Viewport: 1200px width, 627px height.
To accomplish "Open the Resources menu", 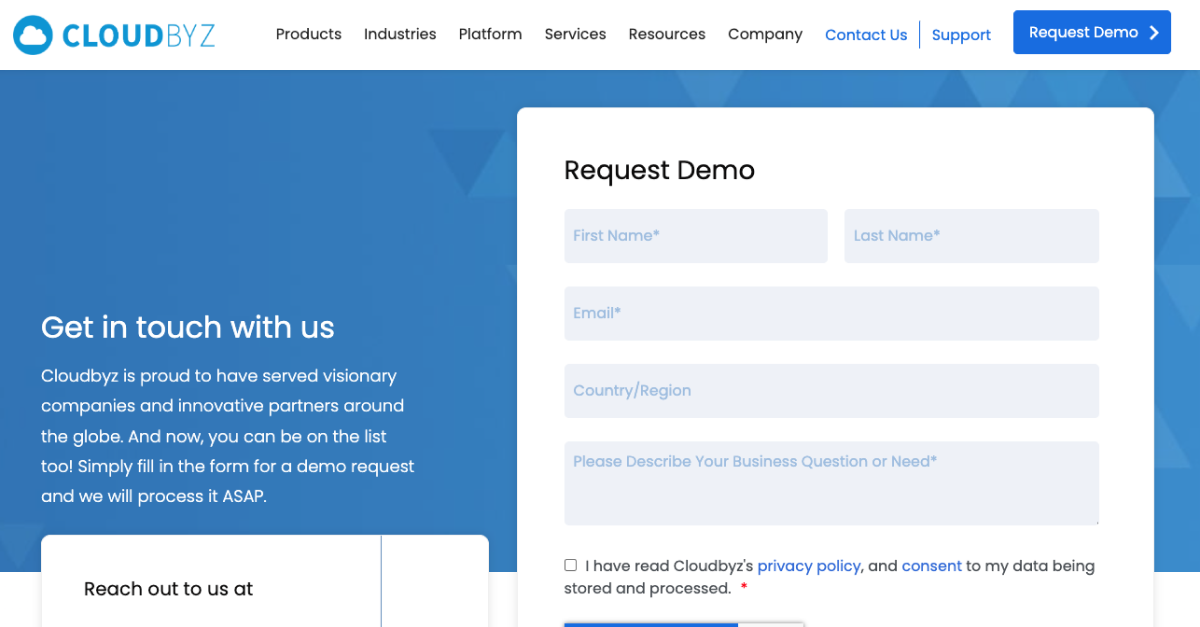I will tap(667, 34).
